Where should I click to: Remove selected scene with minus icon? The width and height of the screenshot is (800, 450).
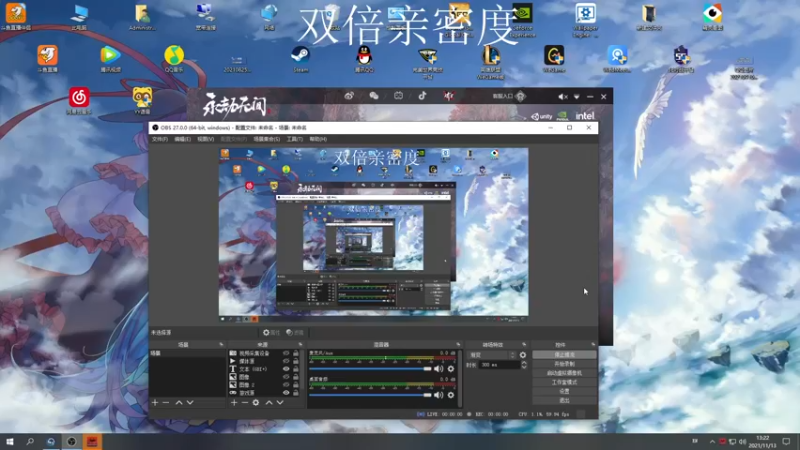pos(166,403)
